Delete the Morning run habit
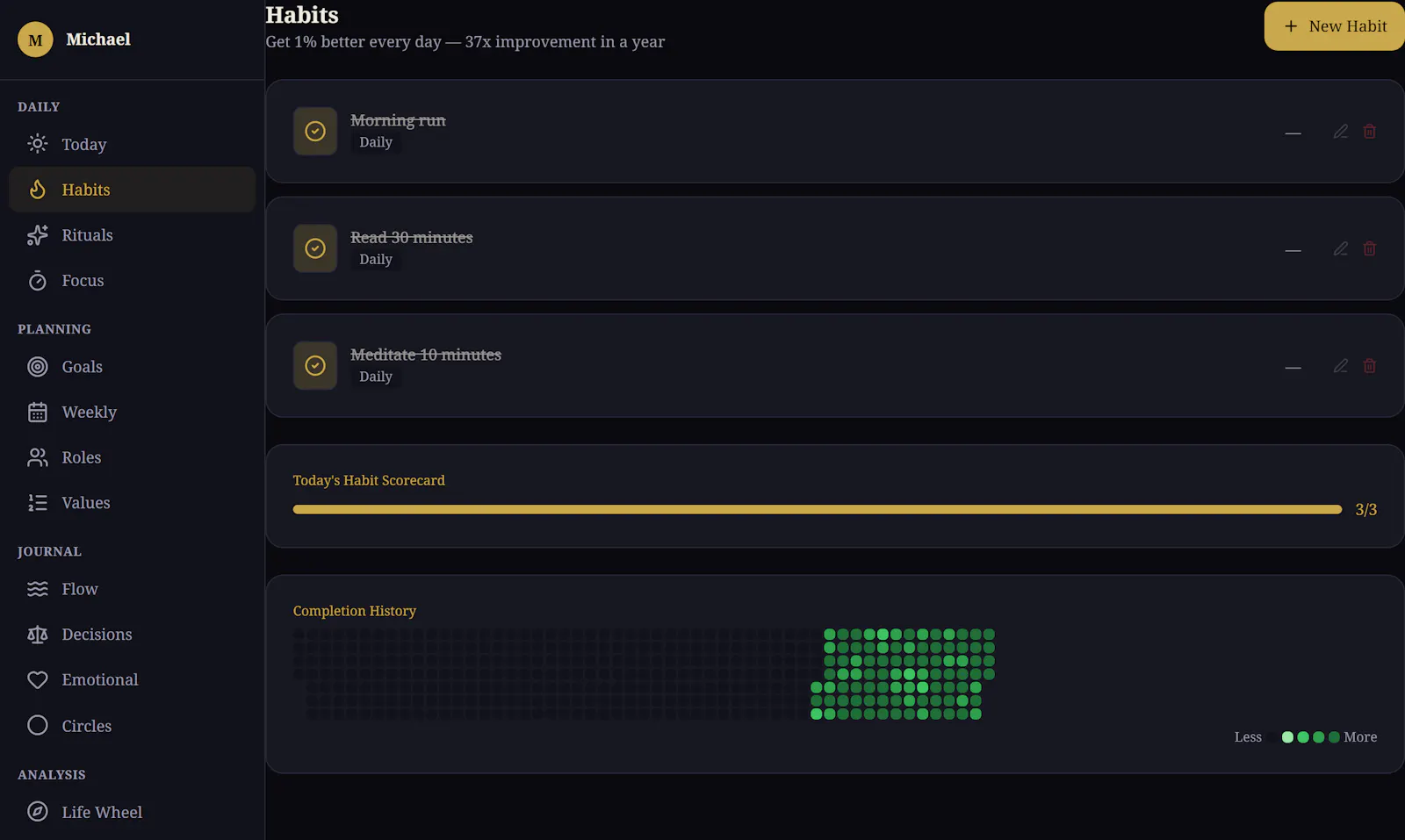 tap(1369, 132)
